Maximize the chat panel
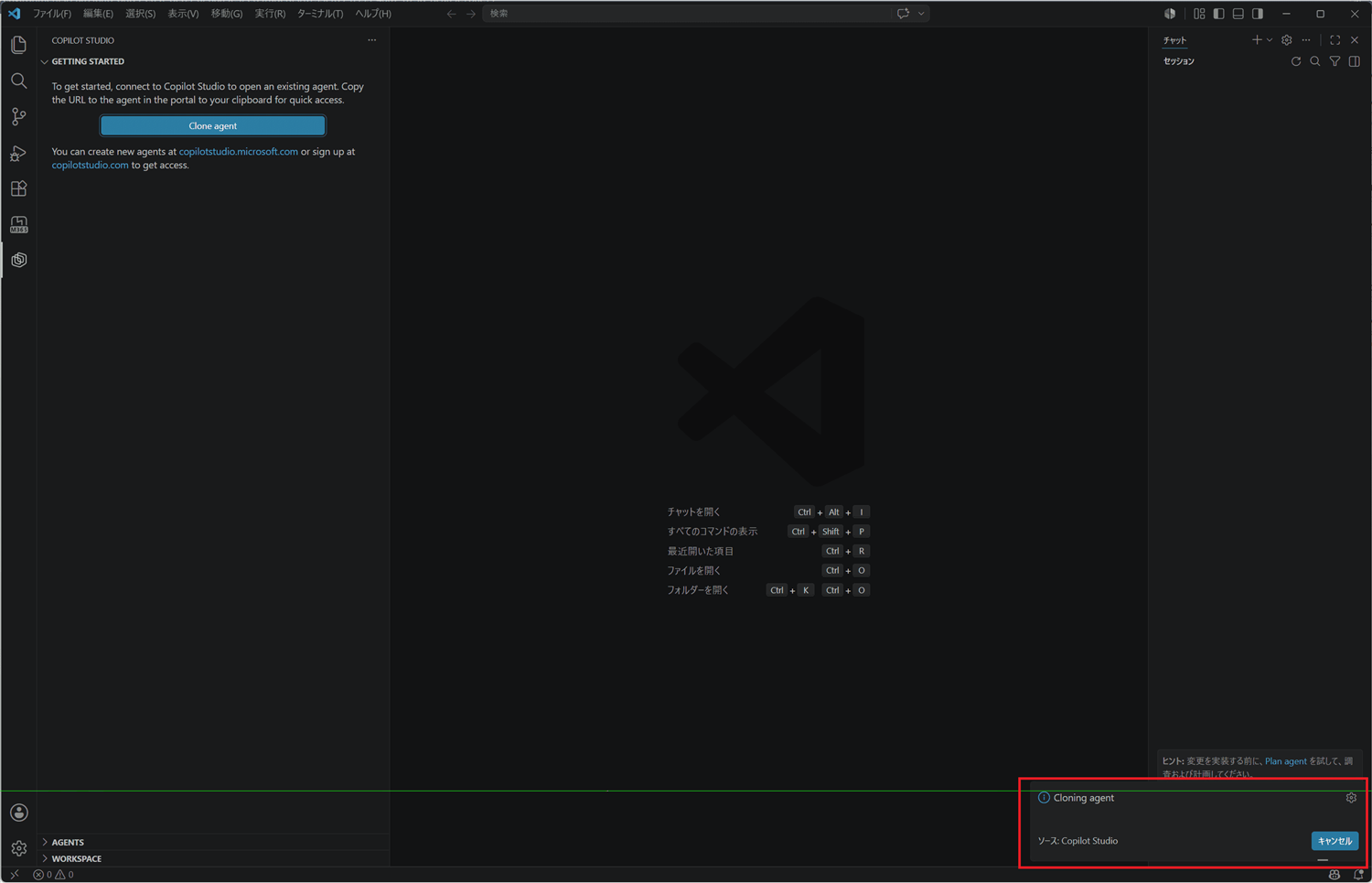The image size is (1372, 883). [1335, 40]
